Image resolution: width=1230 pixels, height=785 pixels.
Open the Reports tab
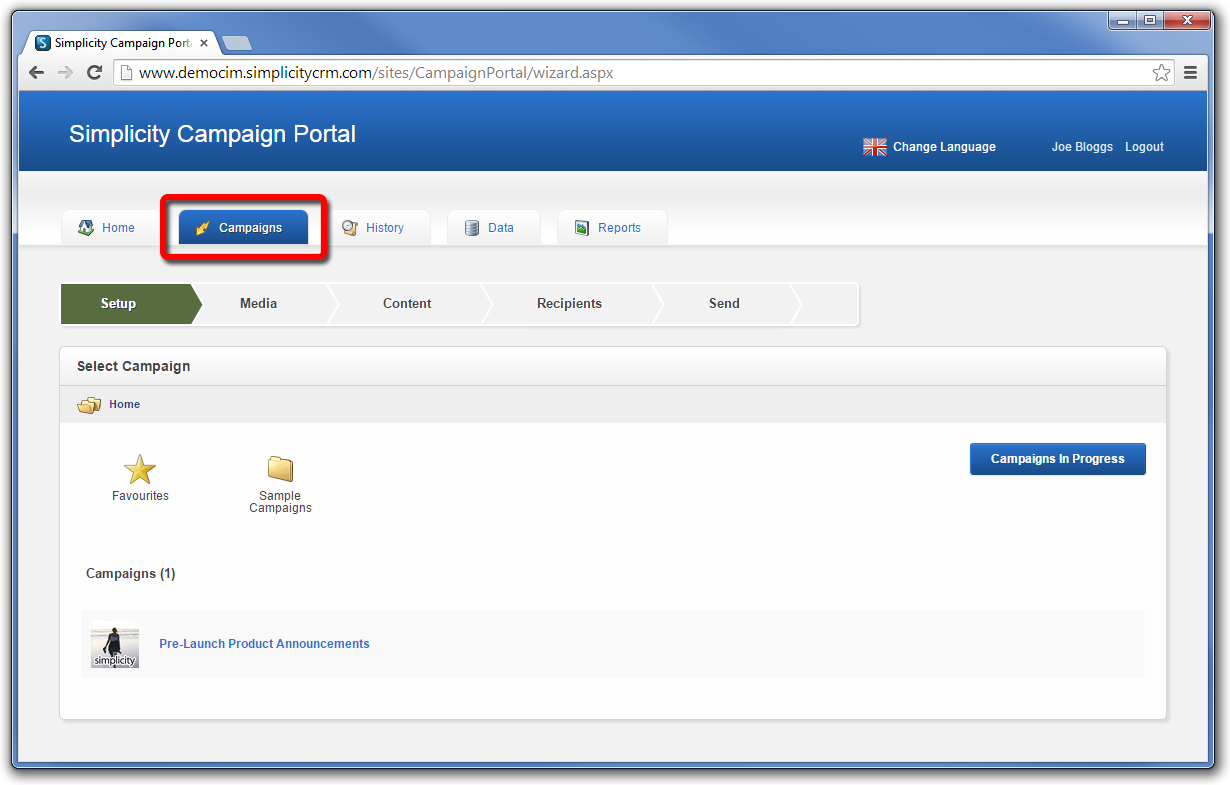coord(612,228)
